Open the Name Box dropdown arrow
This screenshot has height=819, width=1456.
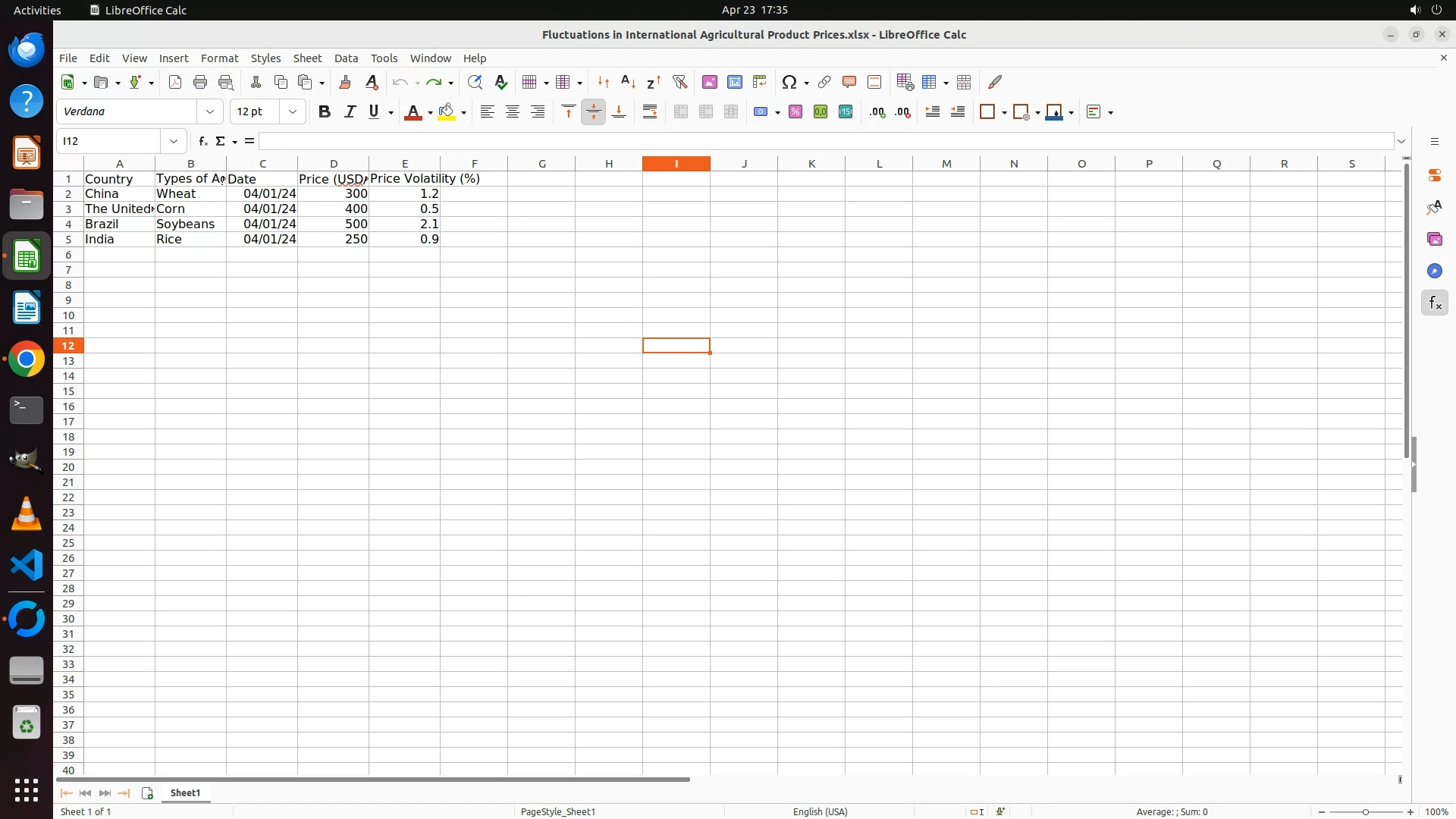tap(174, 142)
